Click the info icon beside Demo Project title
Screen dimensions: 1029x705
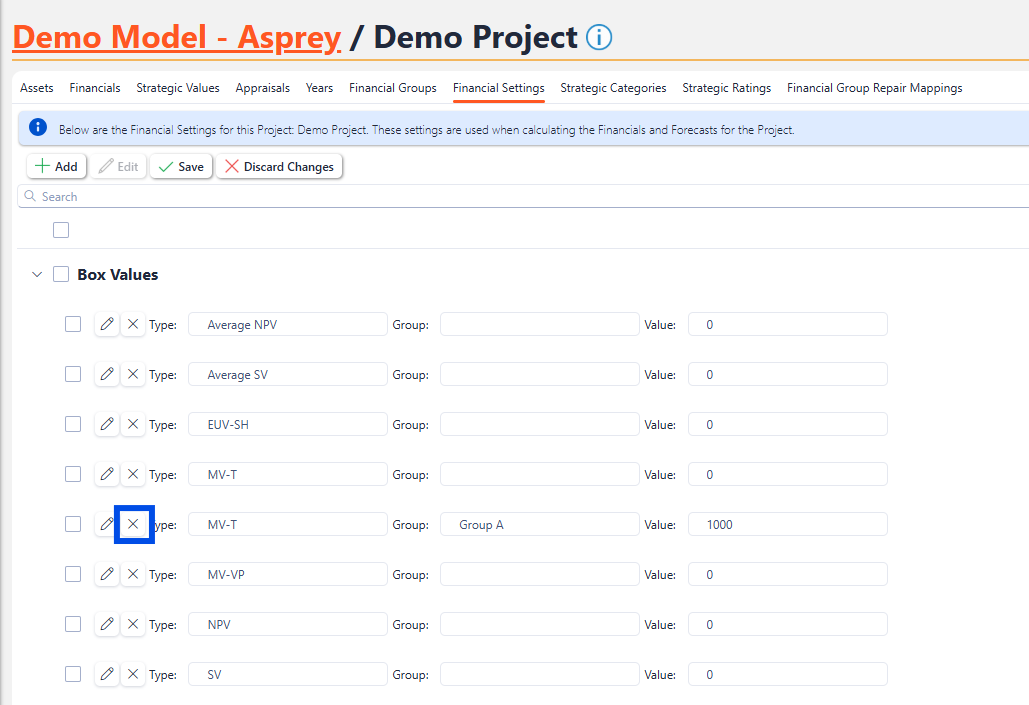pos(598,38)
